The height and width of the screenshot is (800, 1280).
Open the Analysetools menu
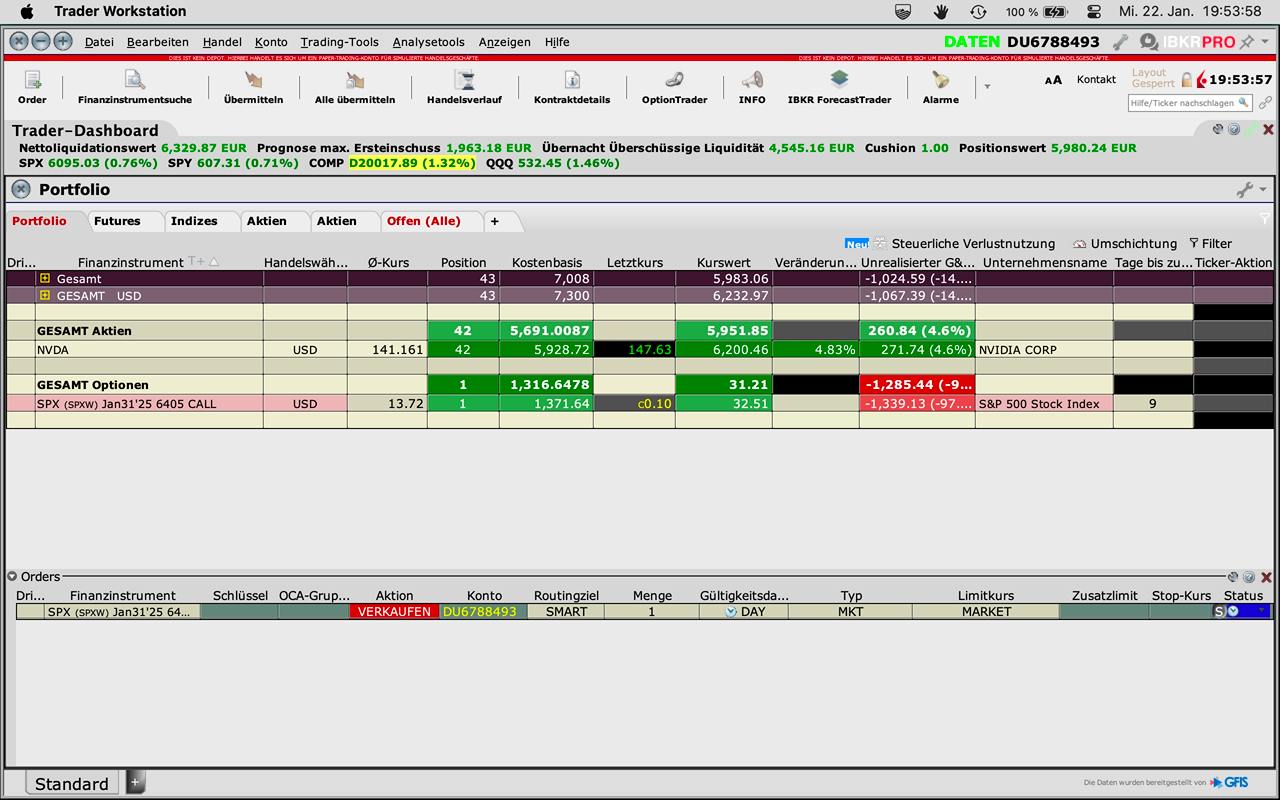coord(428,42)
